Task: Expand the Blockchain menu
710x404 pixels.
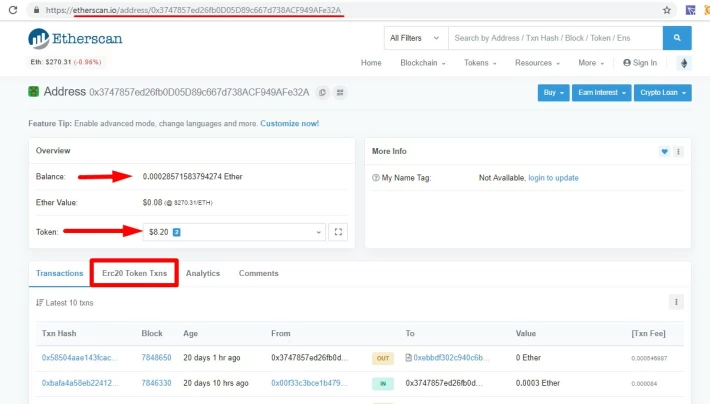Action: tap(422, 63)
